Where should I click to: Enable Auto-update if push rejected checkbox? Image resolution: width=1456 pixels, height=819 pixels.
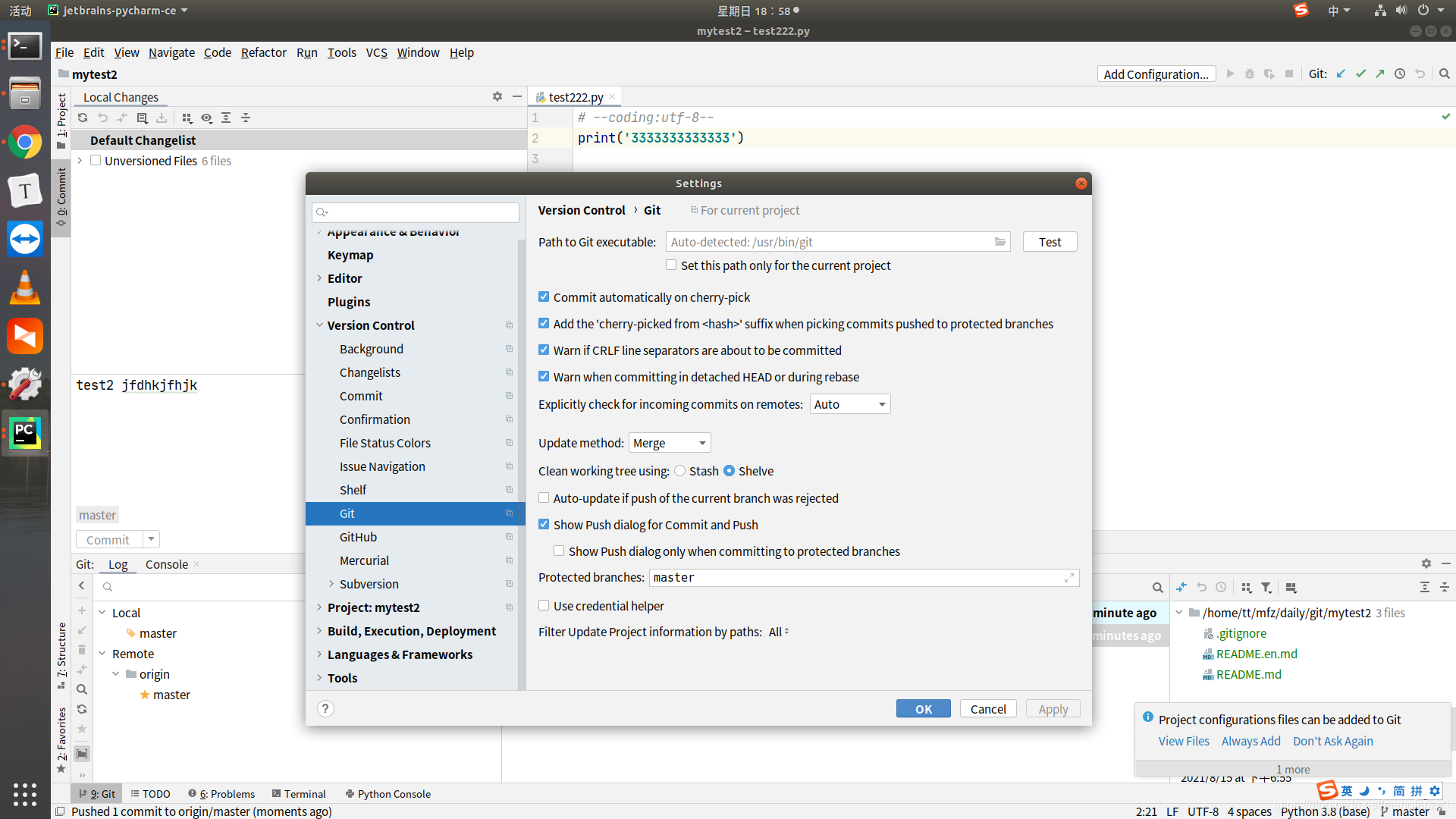tap(544, 498)
